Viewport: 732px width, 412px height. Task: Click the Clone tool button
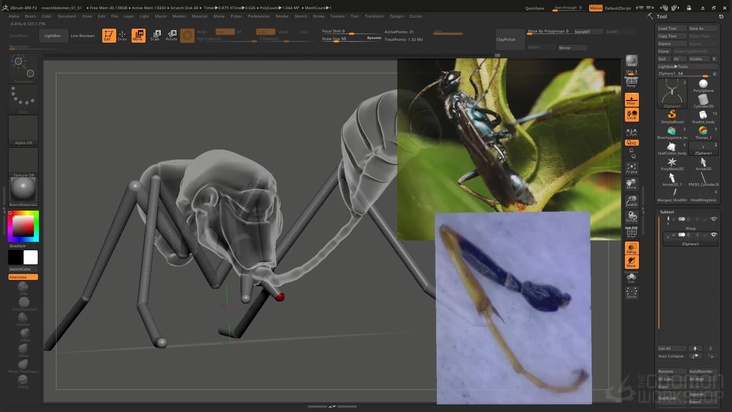(664, 51)
